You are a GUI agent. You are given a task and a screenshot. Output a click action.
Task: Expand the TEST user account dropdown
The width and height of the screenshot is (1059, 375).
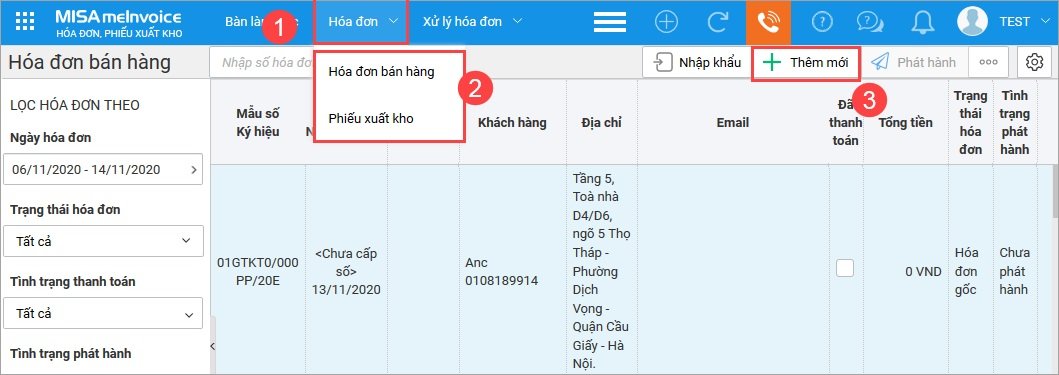tap(1045, 22)
